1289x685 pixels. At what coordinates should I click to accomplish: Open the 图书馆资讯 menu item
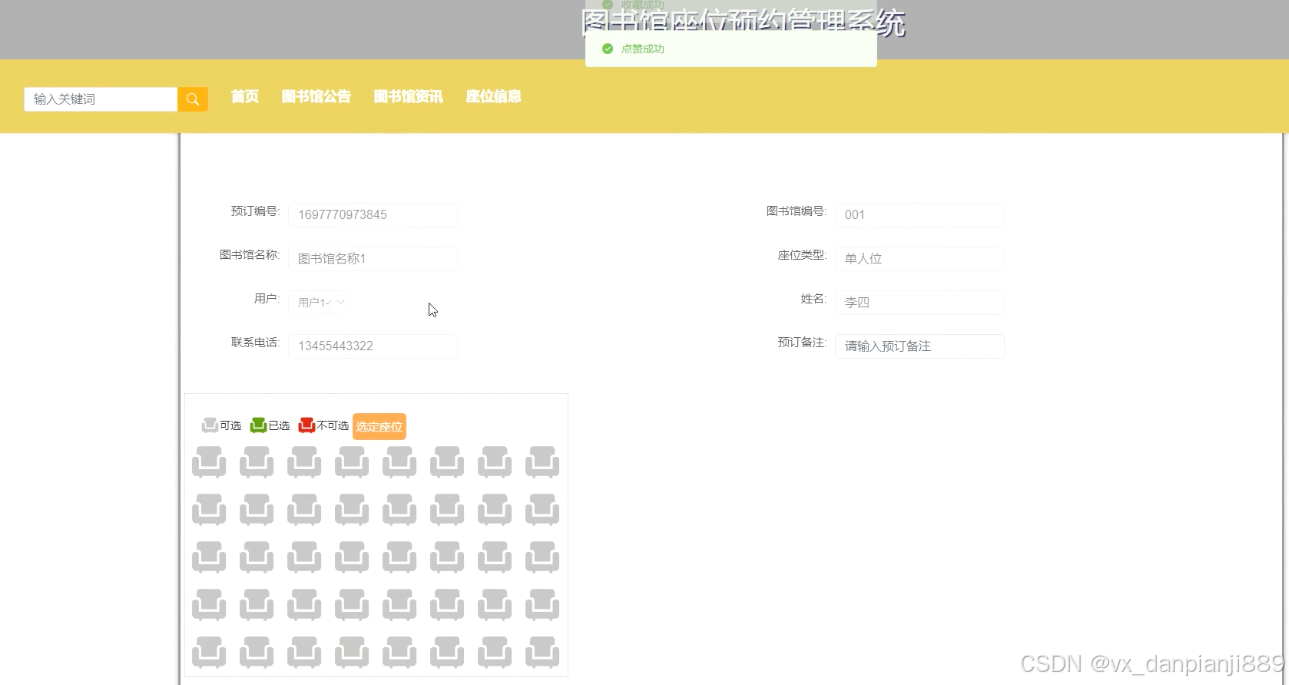[x=408, y=97]
